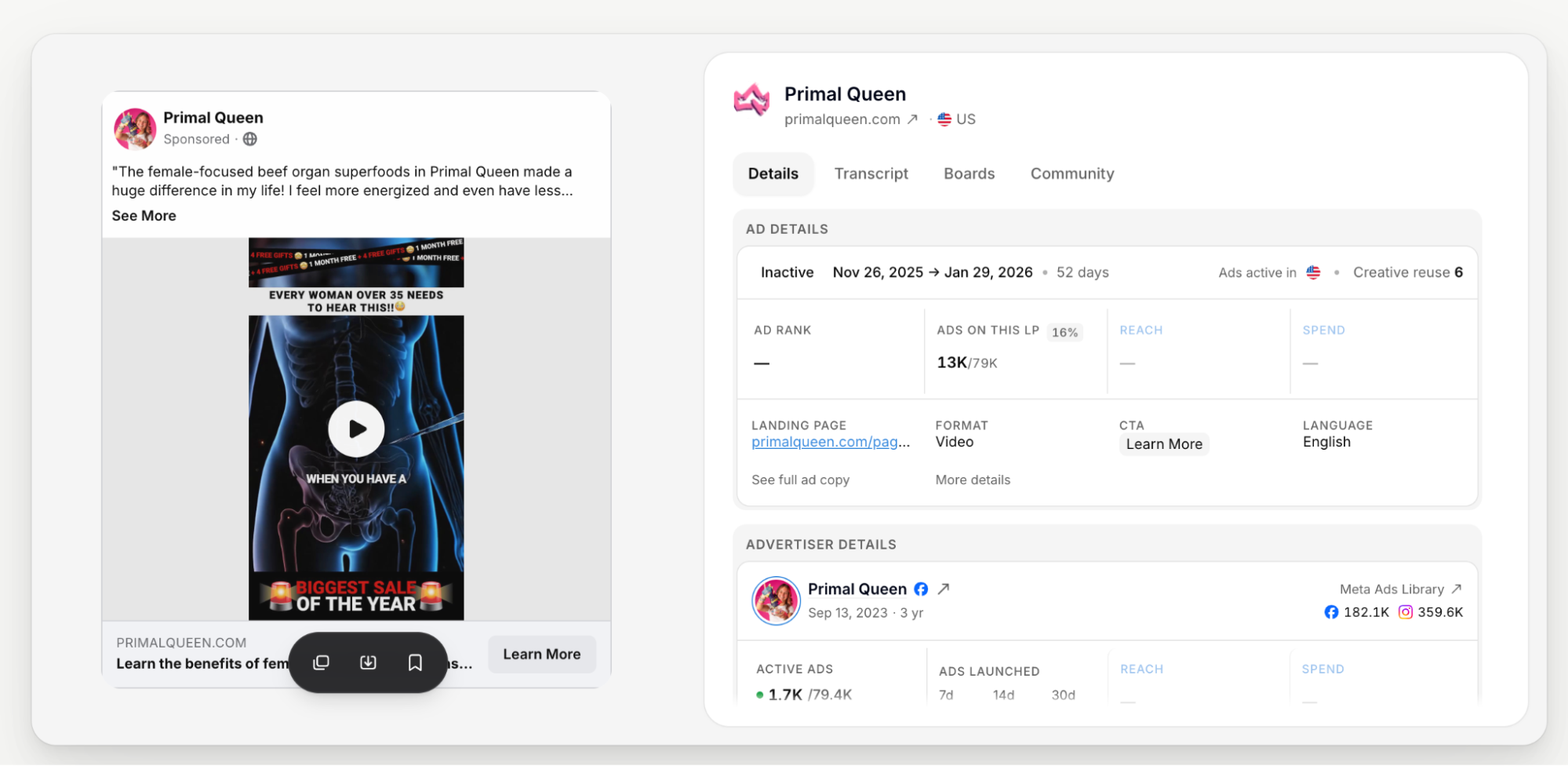1568x766 pixels.
Task: Open Meta Ads Library link
Action: click(x=1400, y=589)
